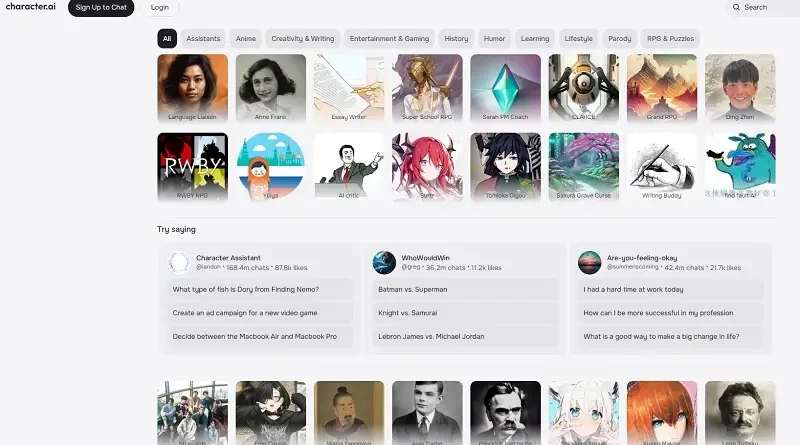Viewport: 800px width, 445px height.
Task: Select the Knight vs. Samurai prompt
Action: (465, 313)
